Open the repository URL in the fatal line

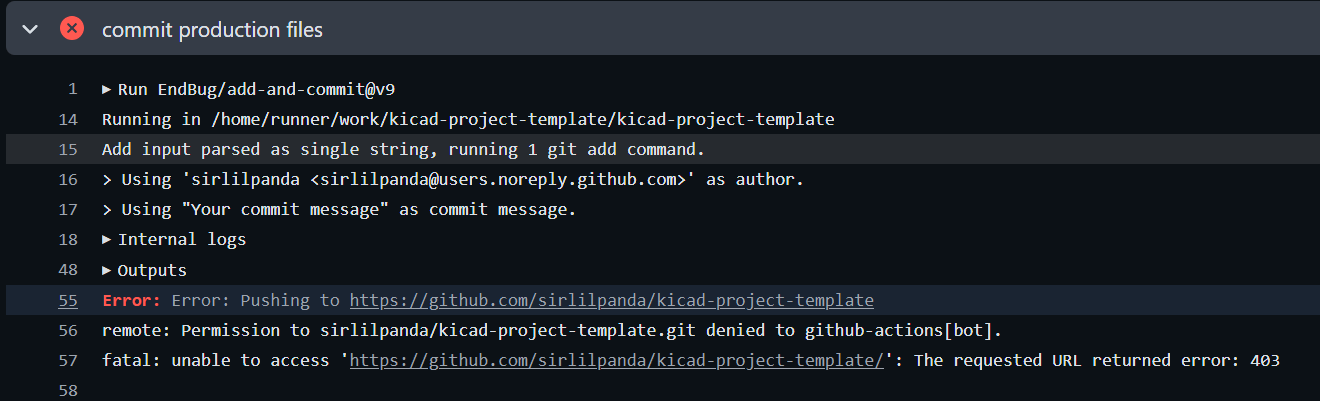617,360
